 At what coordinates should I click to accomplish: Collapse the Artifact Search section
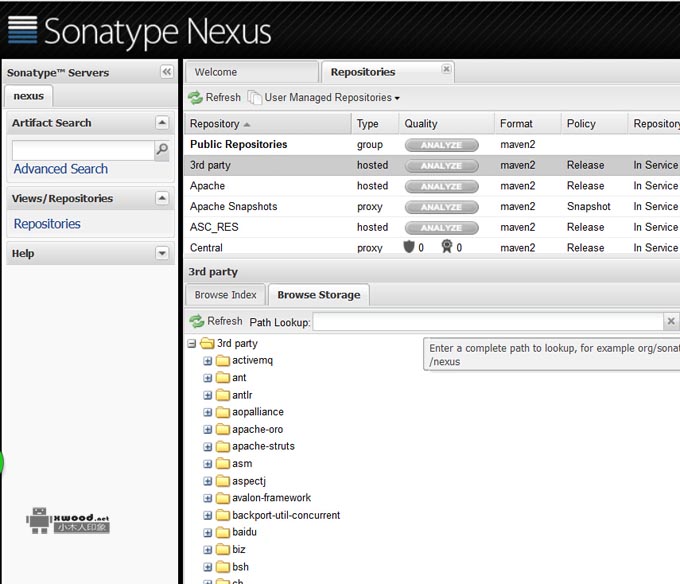pos(162,123)
